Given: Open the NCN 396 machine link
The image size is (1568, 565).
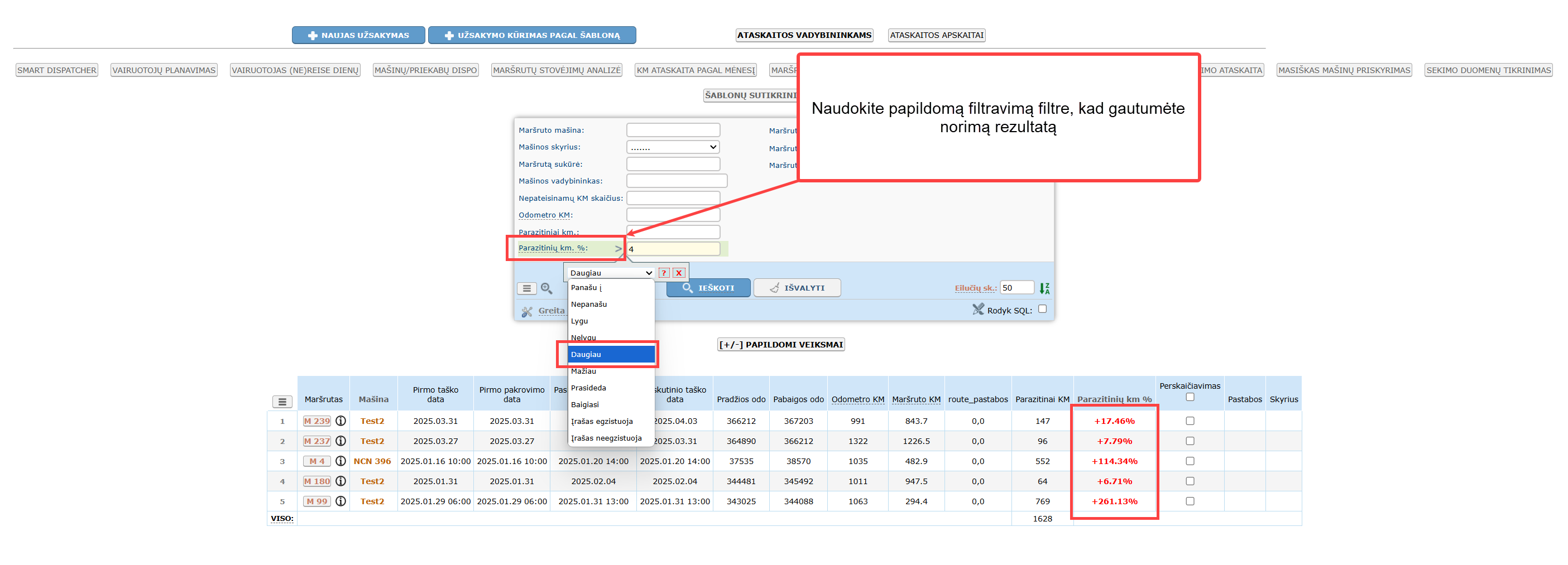Looking at the screenshot, I should tap(372, 461).
